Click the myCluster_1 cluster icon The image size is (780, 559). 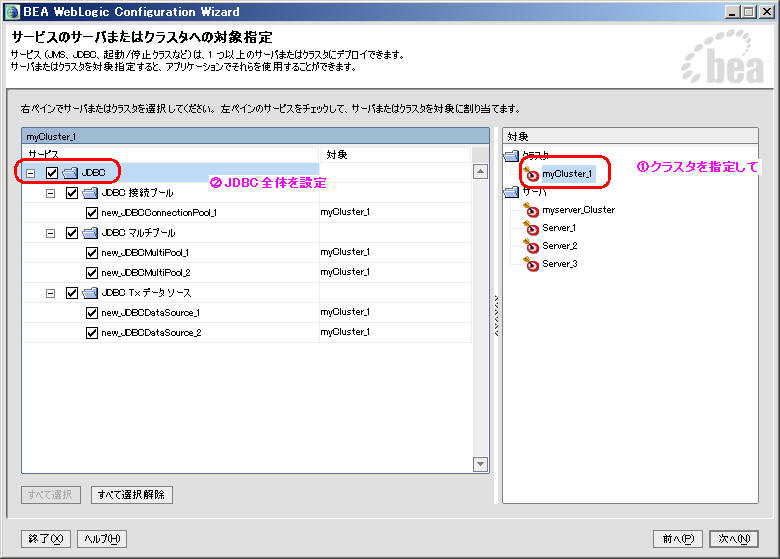(x=531, y=174)
